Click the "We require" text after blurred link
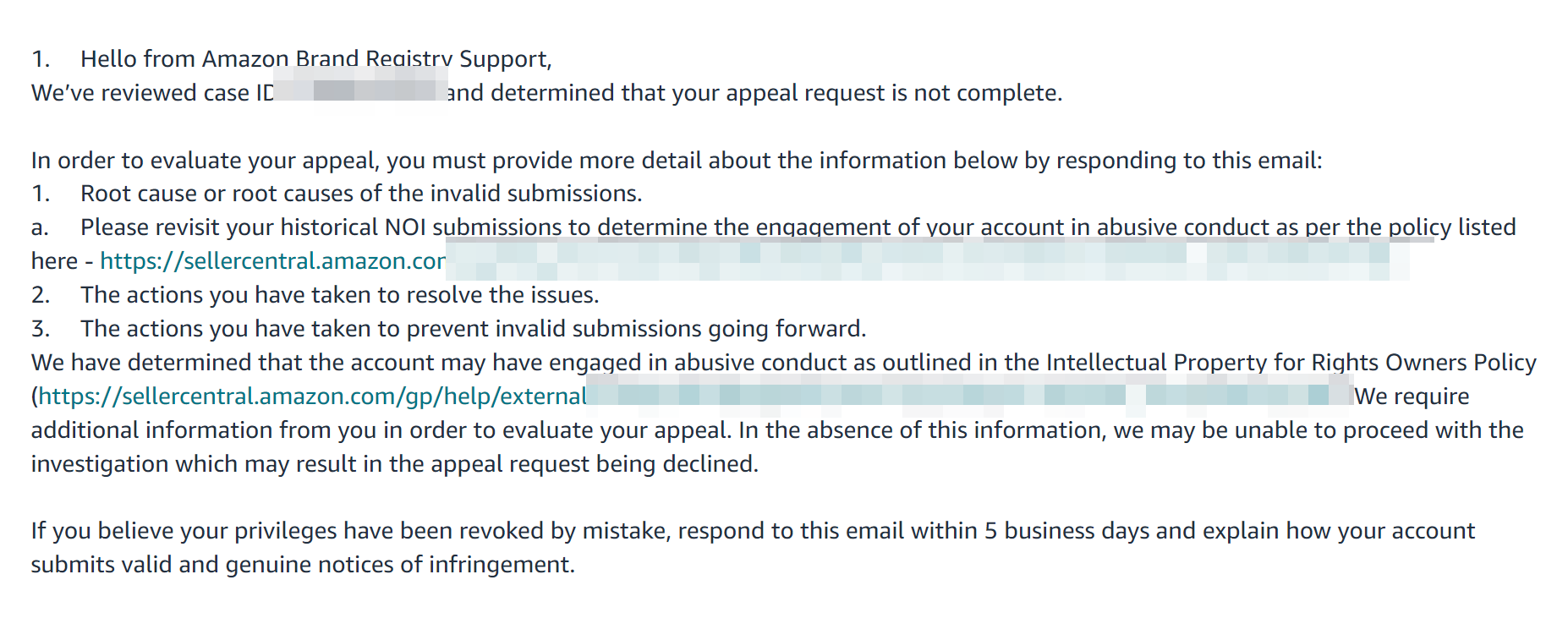1568x629 pixels. 1412,397
